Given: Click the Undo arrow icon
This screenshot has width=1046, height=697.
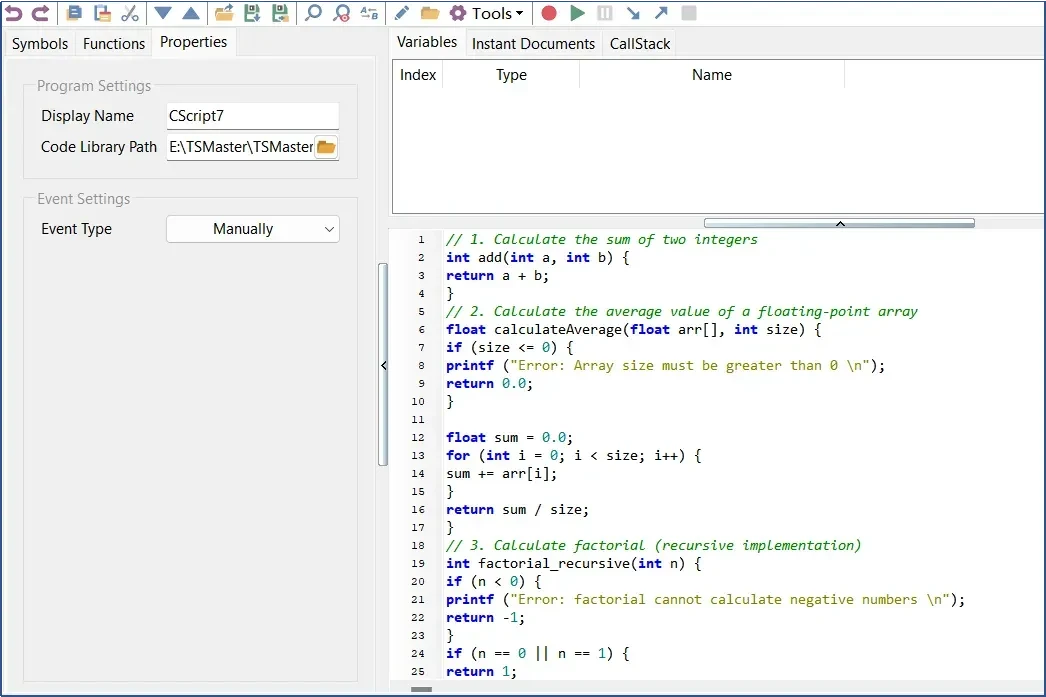Looking at the screenshot, I should coord(13,13).
